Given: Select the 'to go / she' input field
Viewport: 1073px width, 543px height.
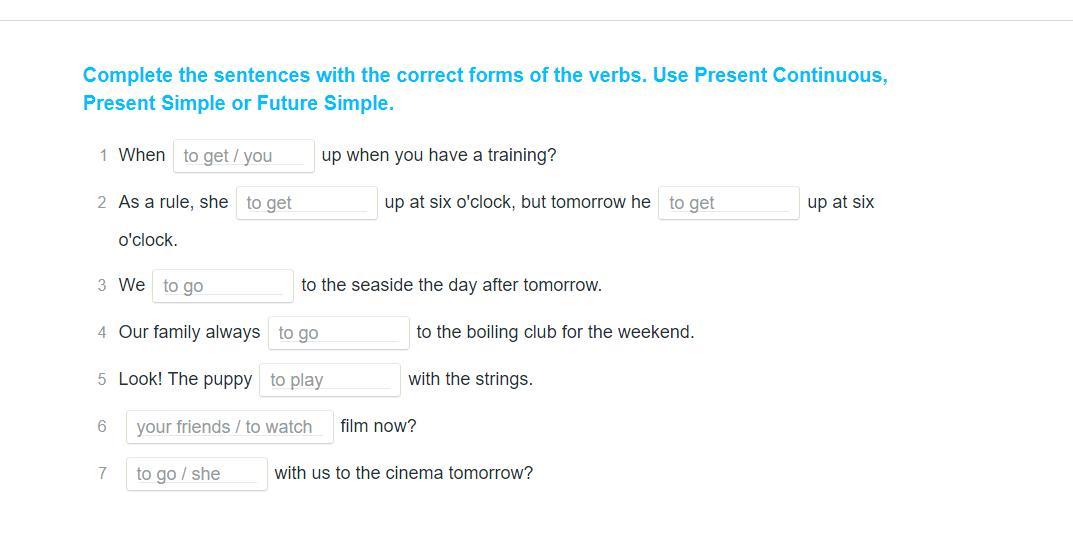Looking at the screenshot, I should pyautogui.click(x=196, y=474).
